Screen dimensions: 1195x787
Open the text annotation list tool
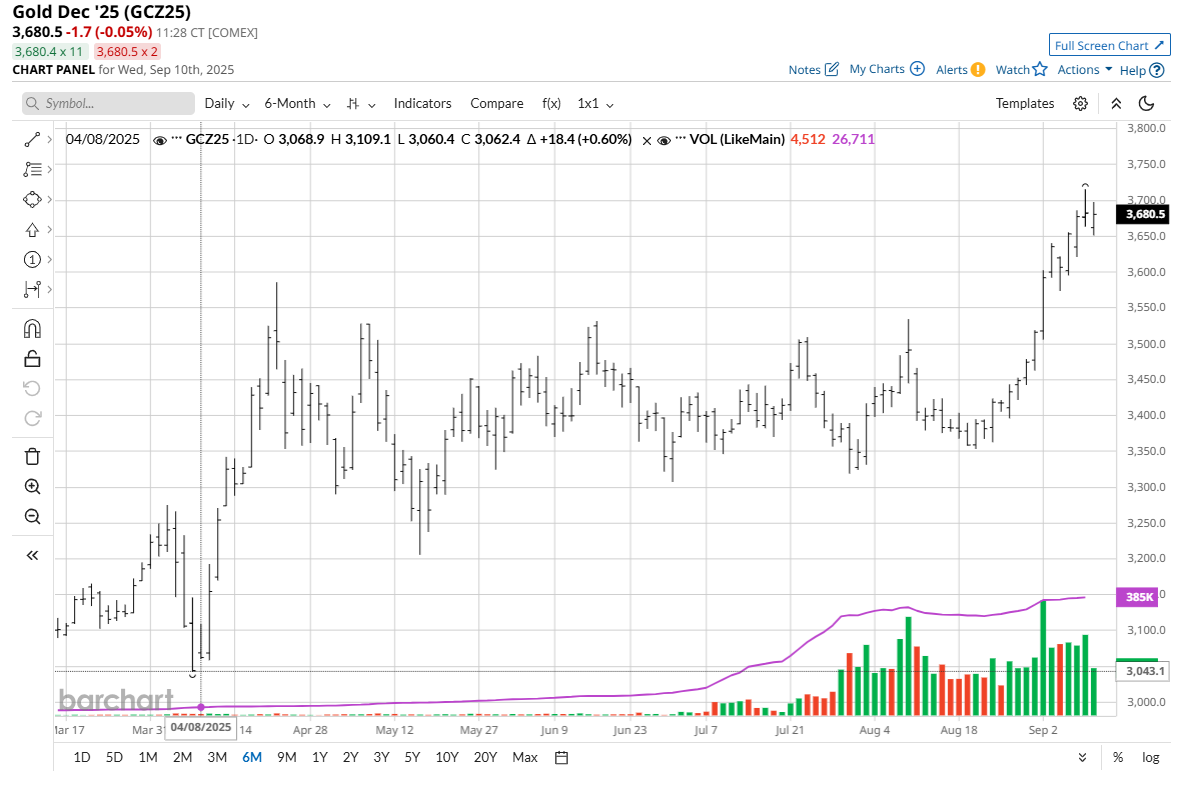pos(32,169)
